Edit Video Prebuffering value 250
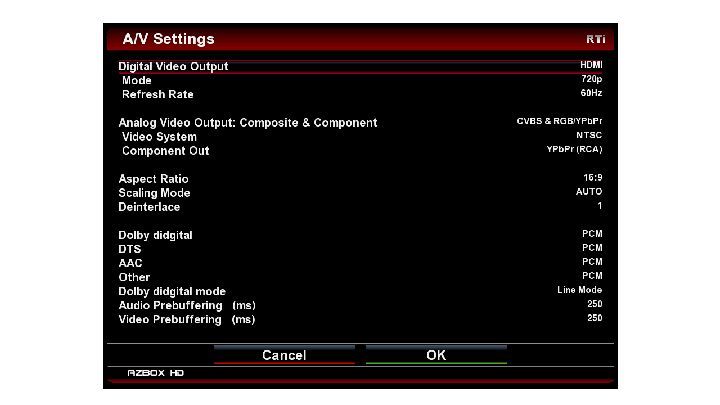 pos(595,318)
